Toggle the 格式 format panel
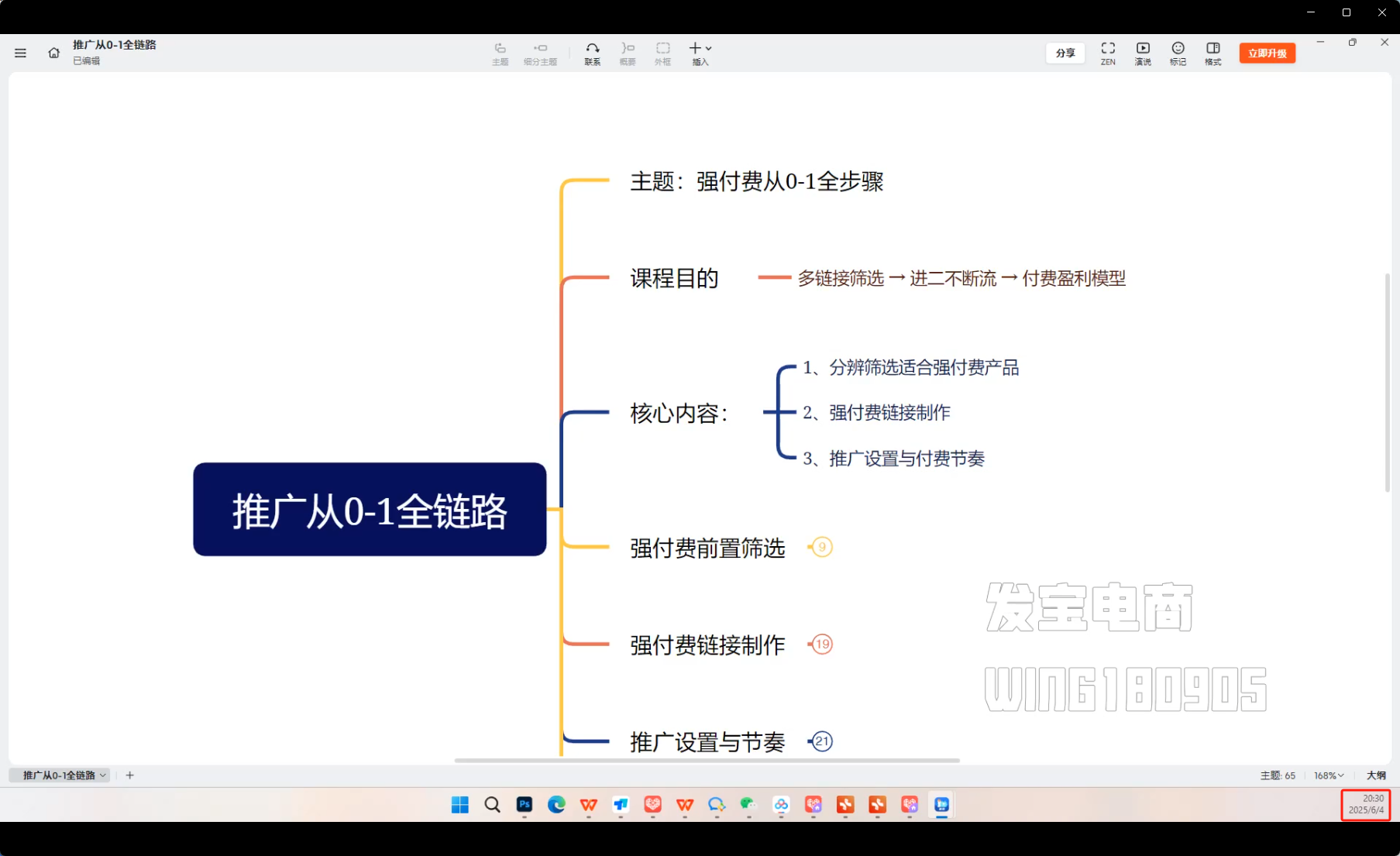 pos(1213,53)
